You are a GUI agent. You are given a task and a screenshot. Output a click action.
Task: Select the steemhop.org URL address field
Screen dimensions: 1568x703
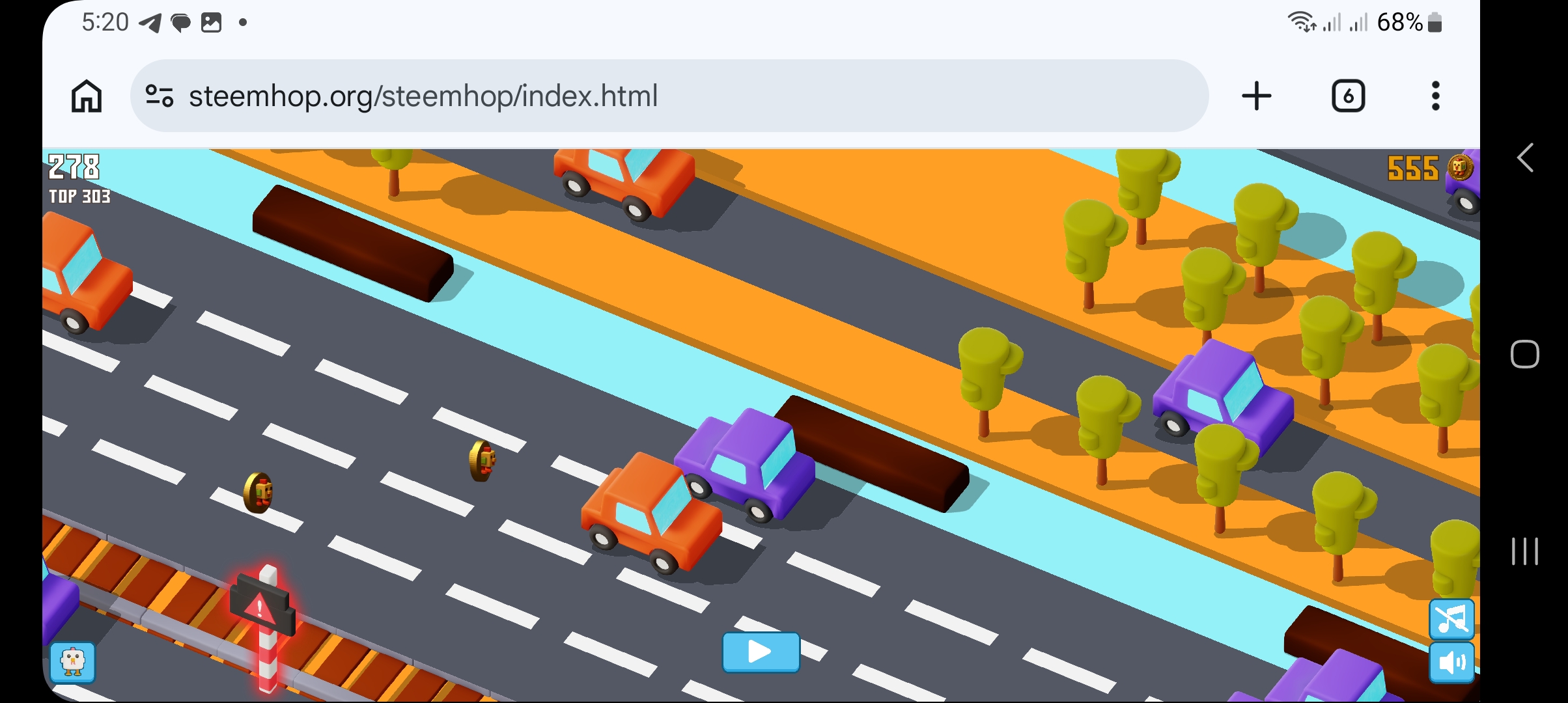(669, 96)
